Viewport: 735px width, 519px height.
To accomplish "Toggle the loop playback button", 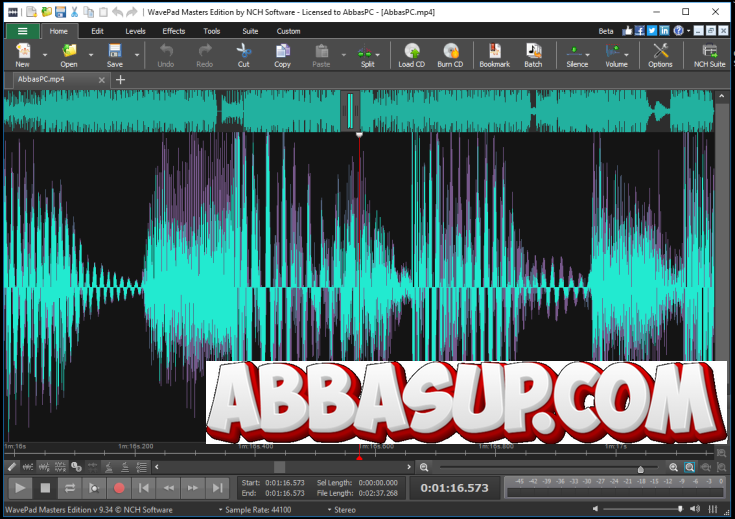I will click(70, 488).
